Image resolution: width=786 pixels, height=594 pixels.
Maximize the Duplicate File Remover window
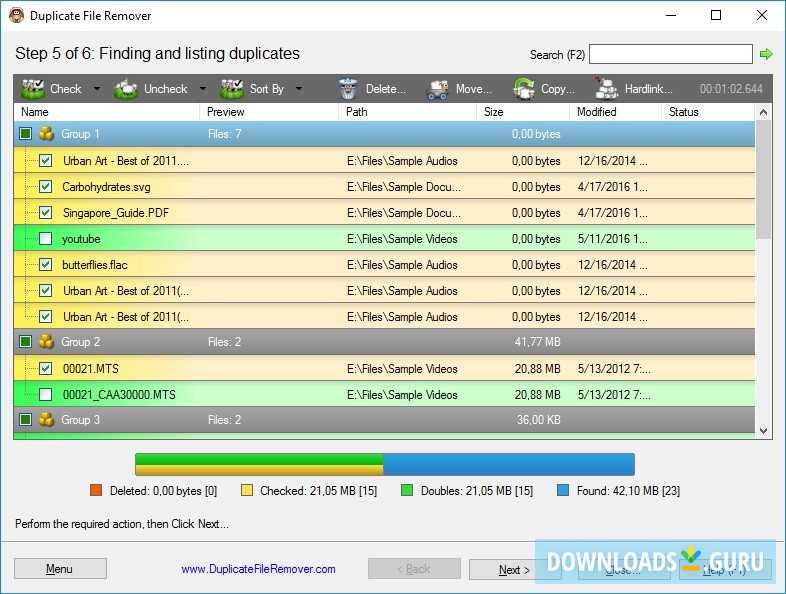tap(716, 15)
